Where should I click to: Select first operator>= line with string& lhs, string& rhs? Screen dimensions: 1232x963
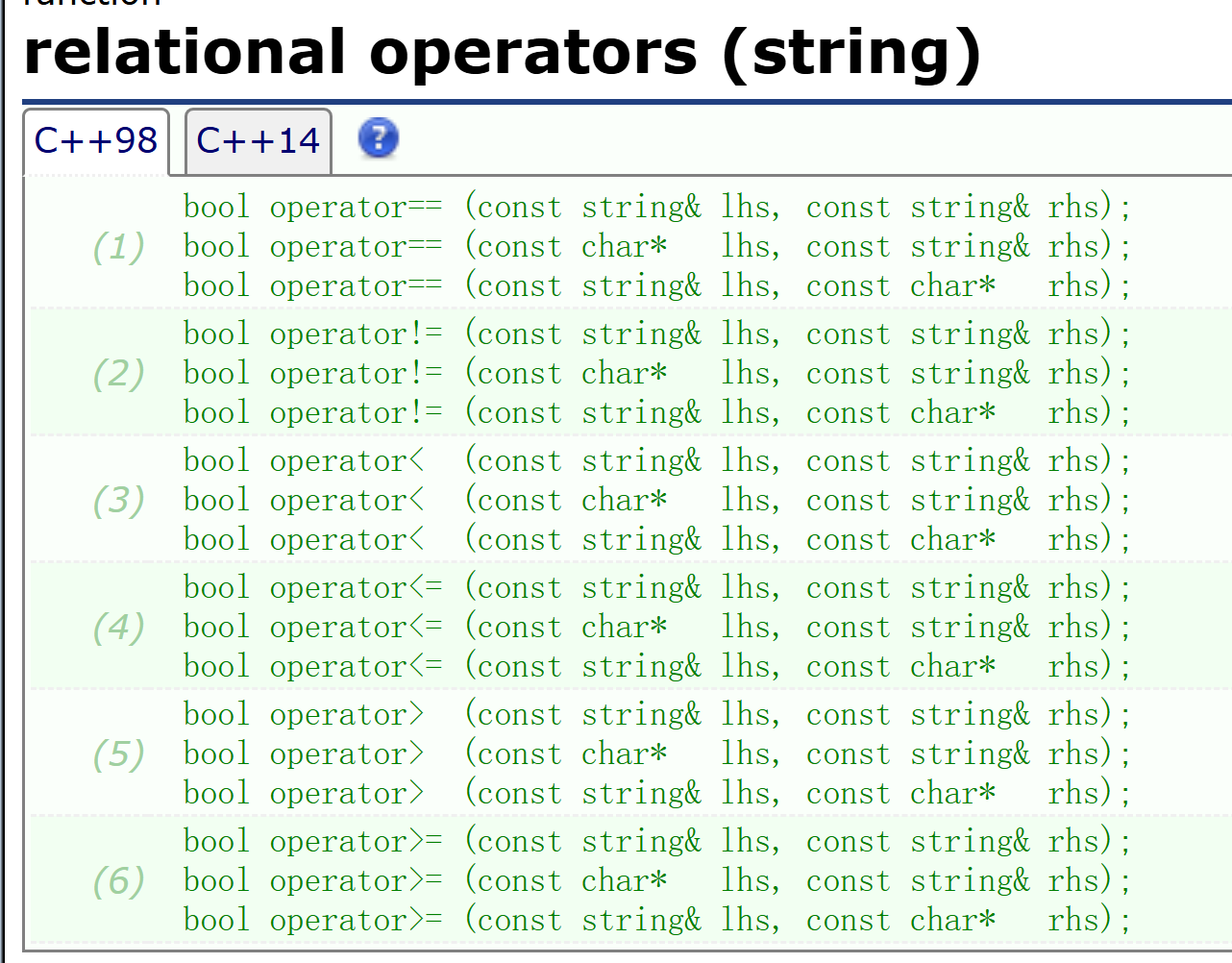(657, 842)
